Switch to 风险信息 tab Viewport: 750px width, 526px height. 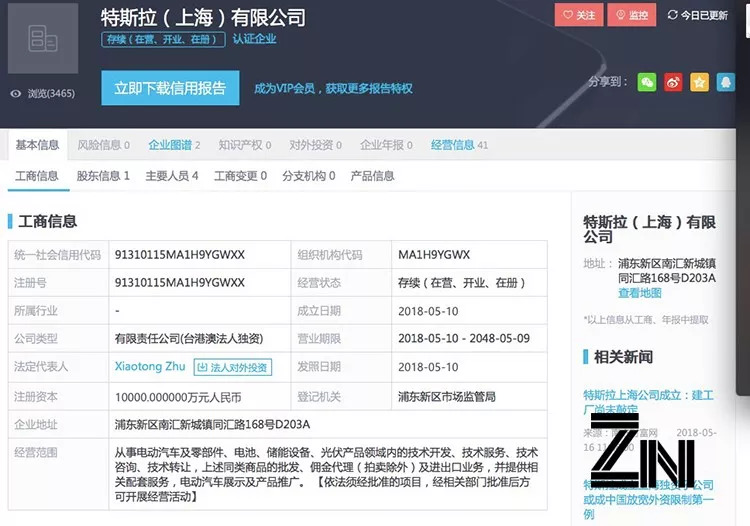(x=103, y=145)
